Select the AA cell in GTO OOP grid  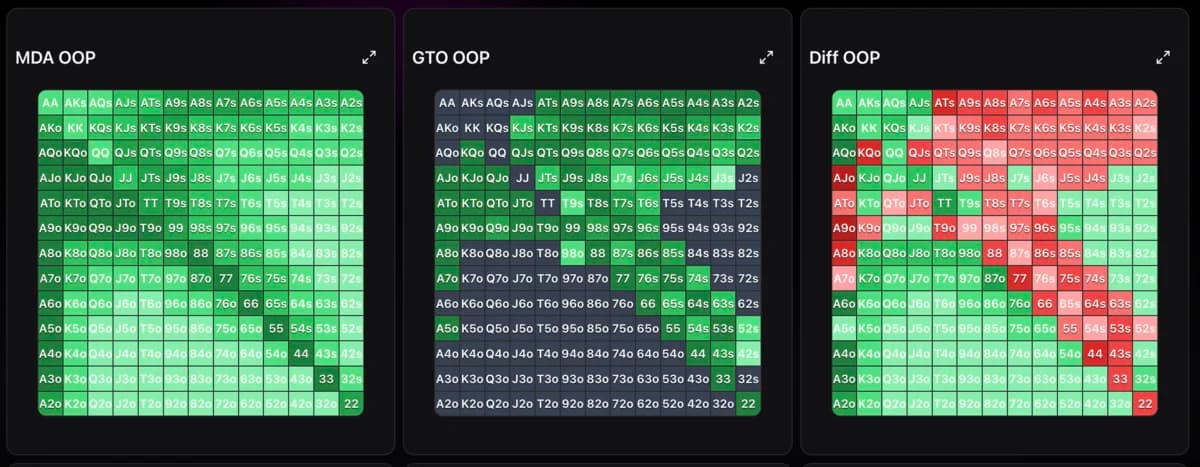447,102
